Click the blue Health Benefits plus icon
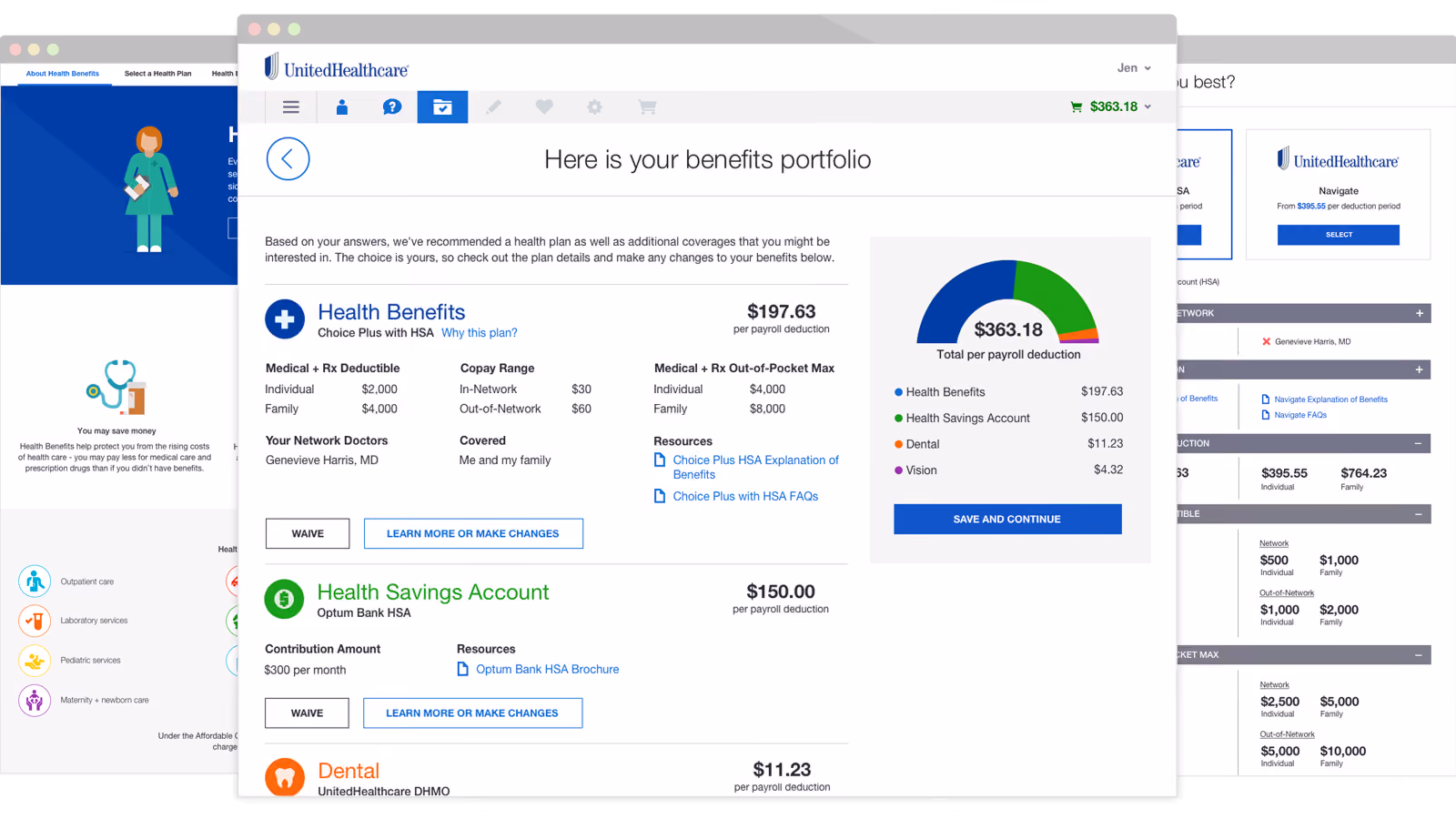The width and height of the screenshot is (1456, 819). [x=285, y=319]
